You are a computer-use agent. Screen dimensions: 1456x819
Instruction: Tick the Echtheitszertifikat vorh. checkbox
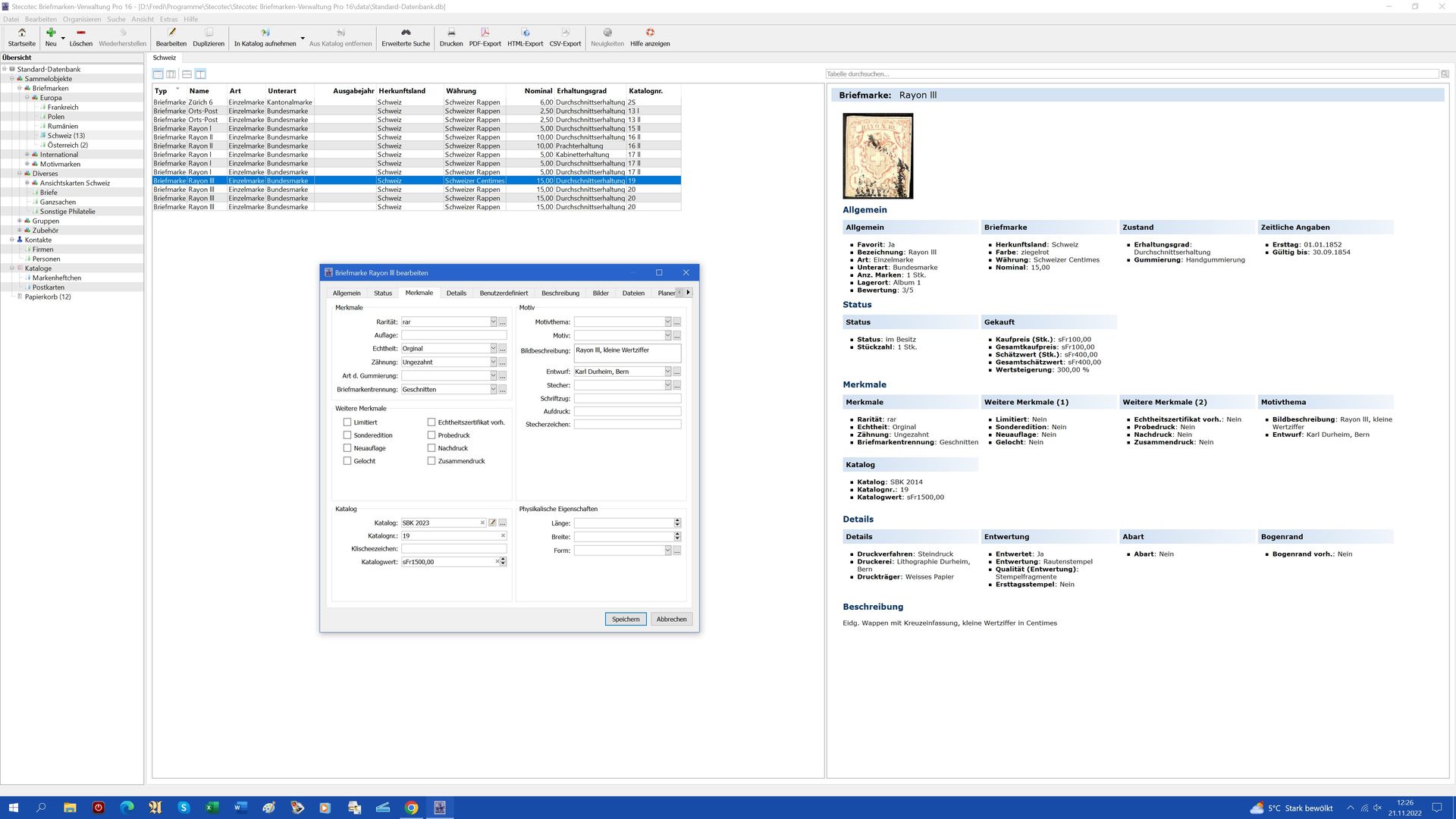tap(431, 422)
